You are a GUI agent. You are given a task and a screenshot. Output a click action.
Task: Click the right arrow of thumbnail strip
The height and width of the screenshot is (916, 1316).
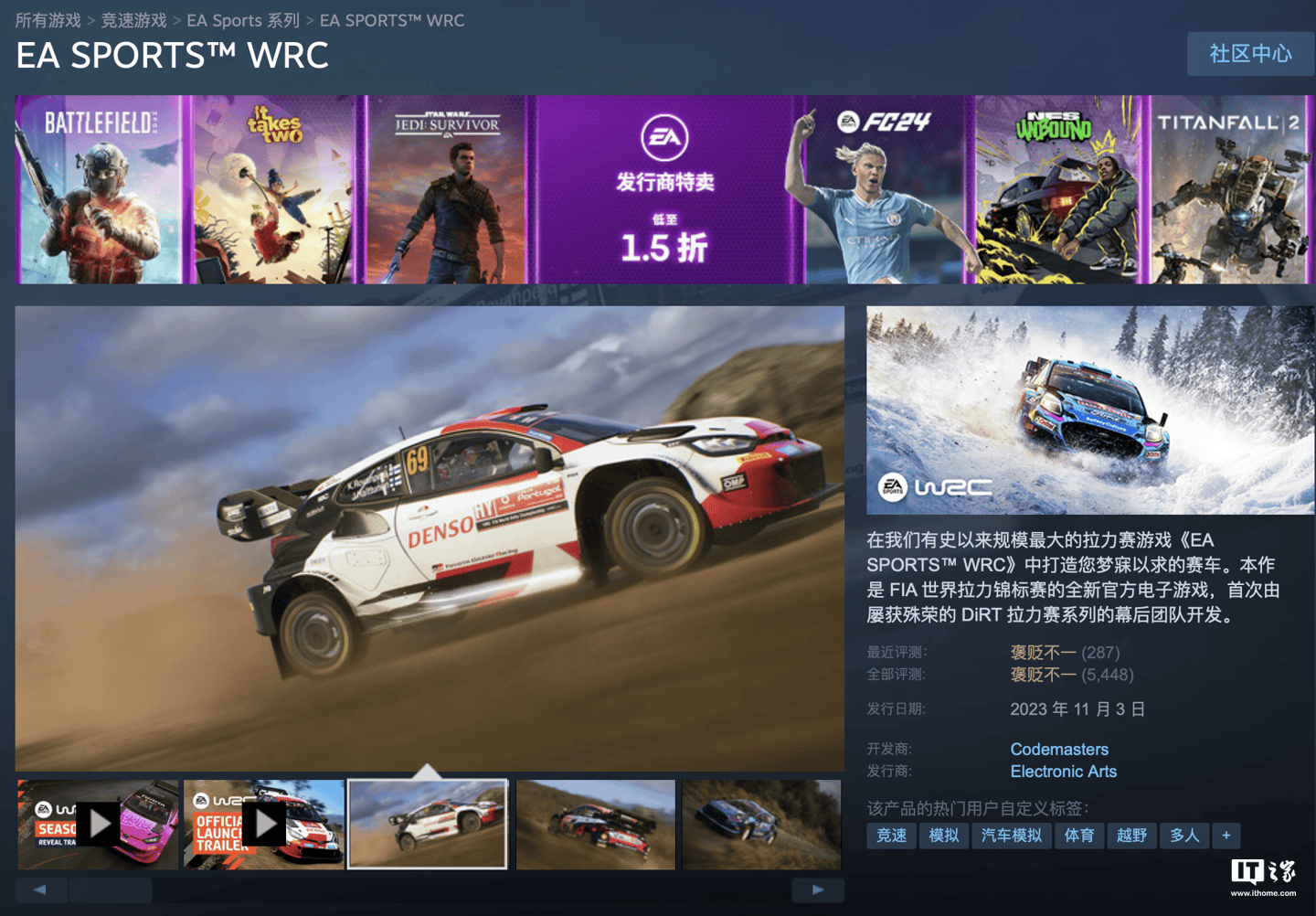[818, 889]
